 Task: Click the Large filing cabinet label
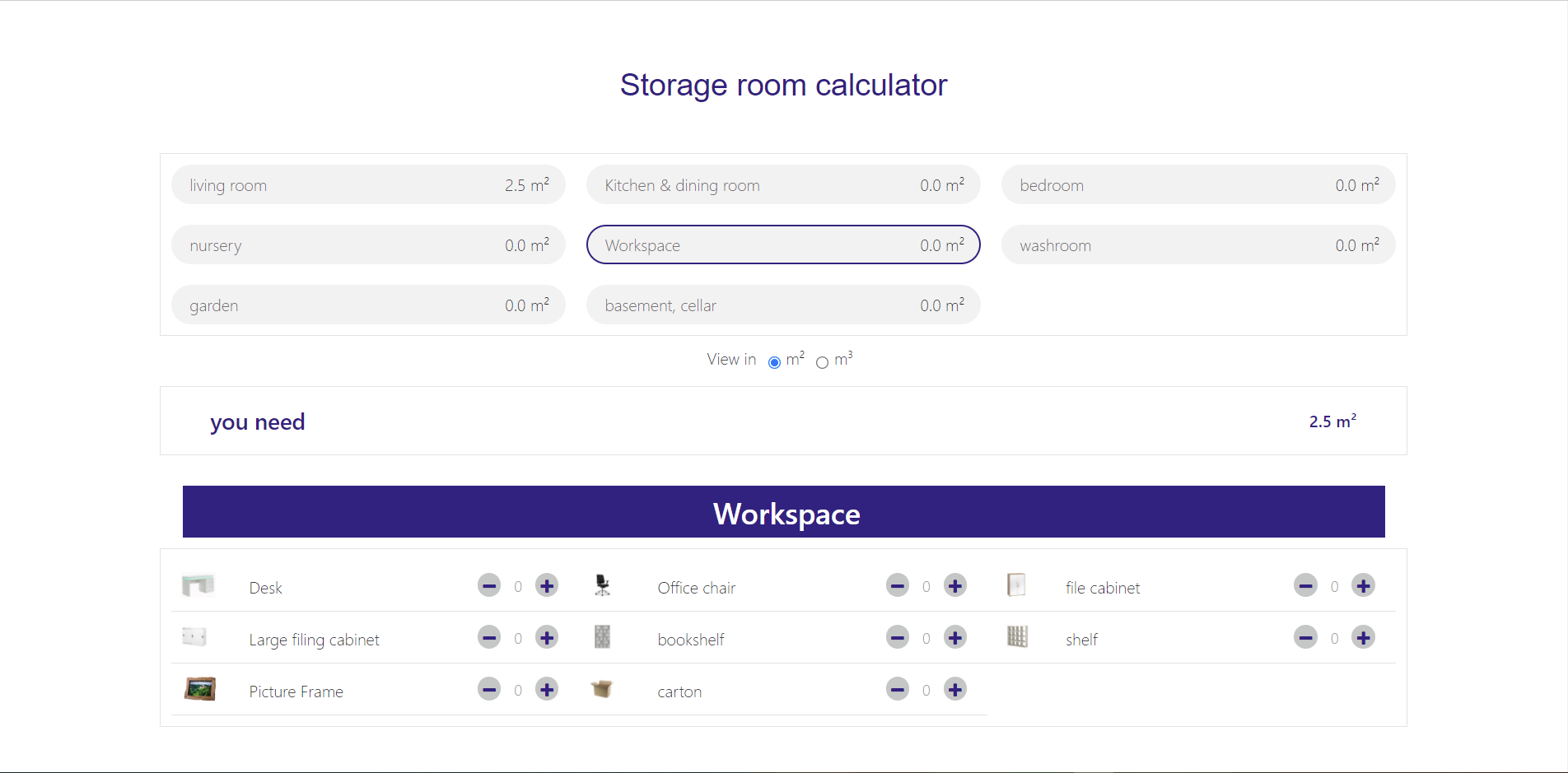coord(314,640)
